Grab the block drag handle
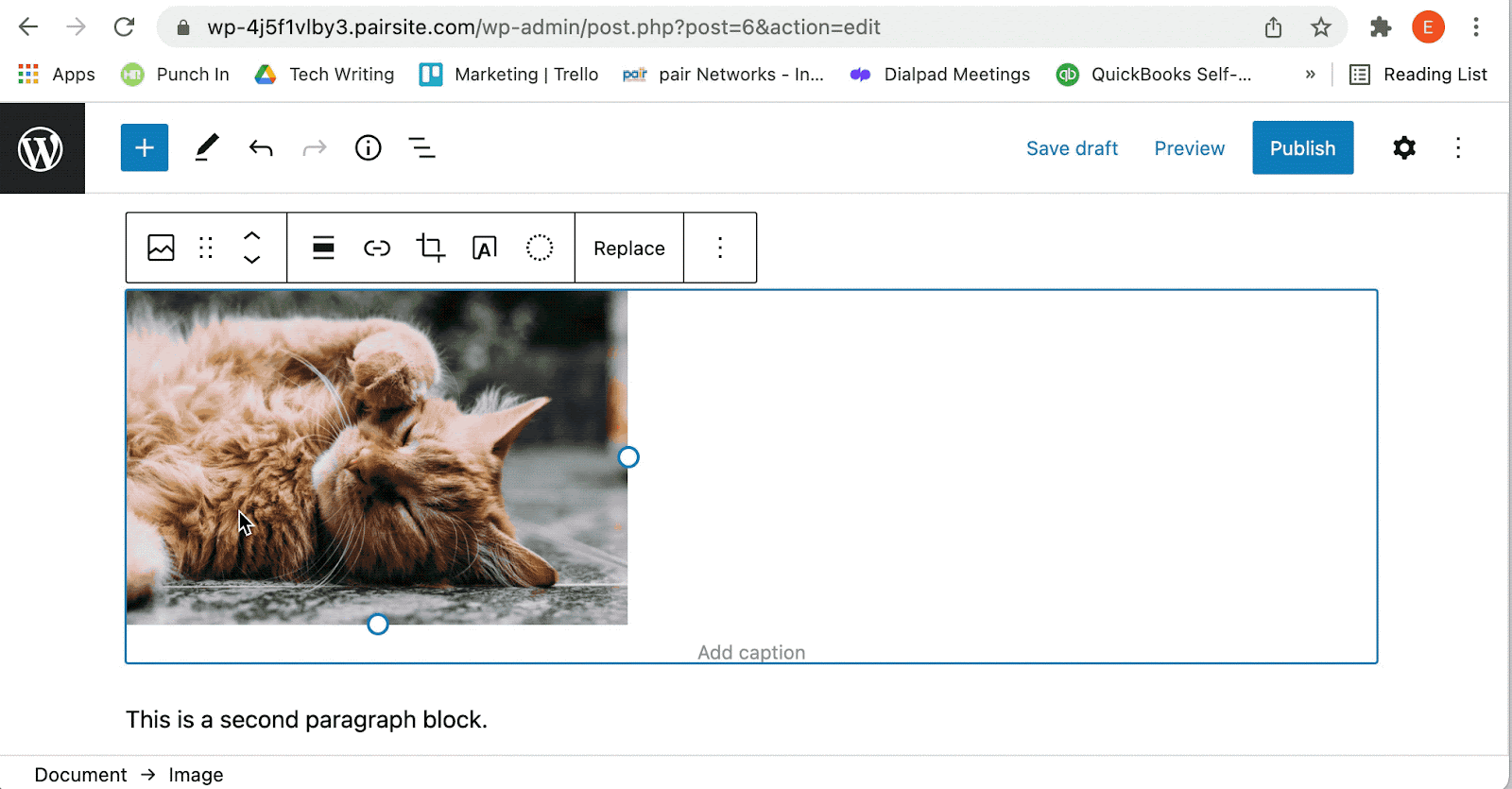 [206, 248]
